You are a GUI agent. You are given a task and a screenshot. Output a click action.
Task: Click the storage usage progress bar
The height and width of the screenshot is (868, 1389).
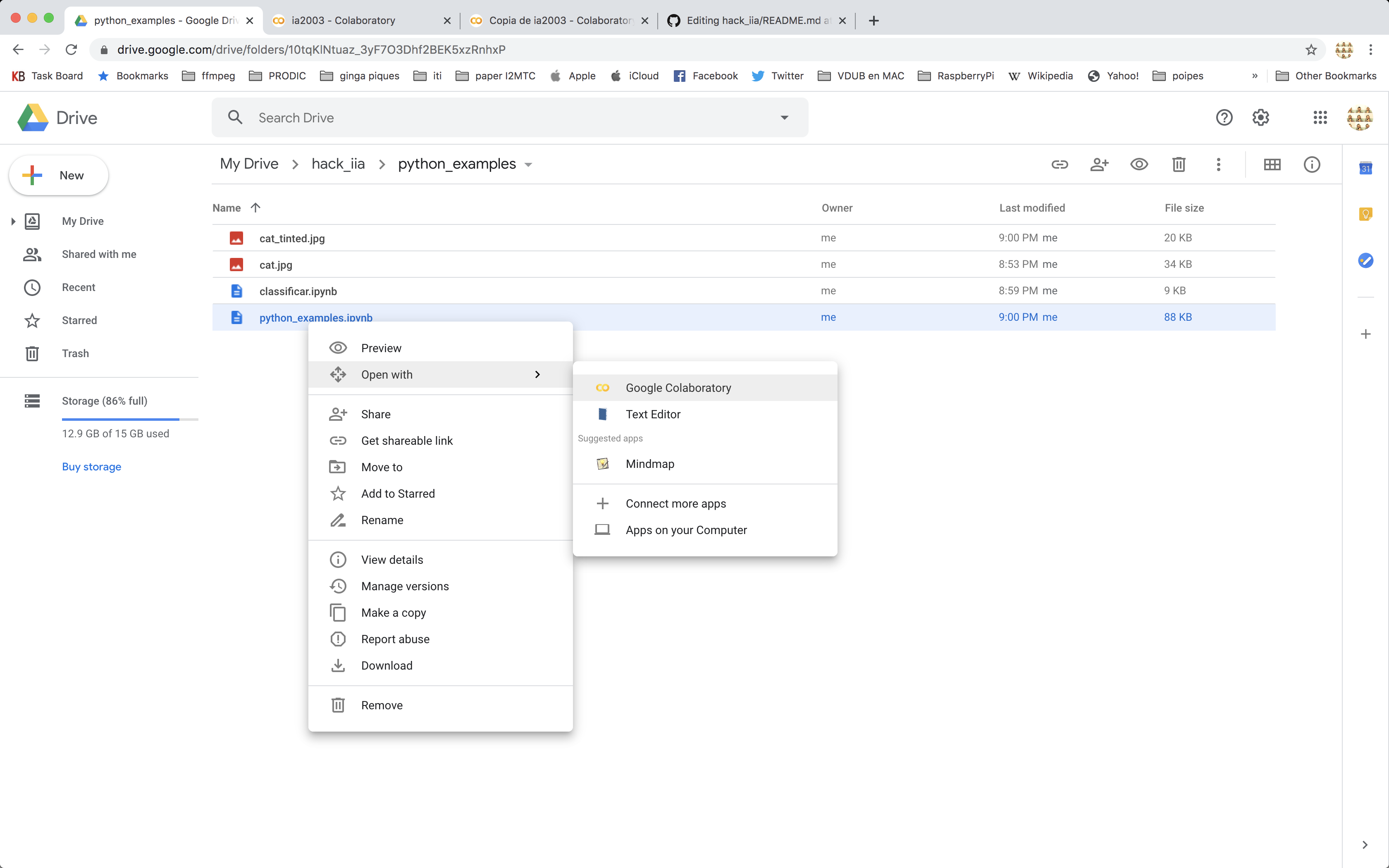coord(130,420)
